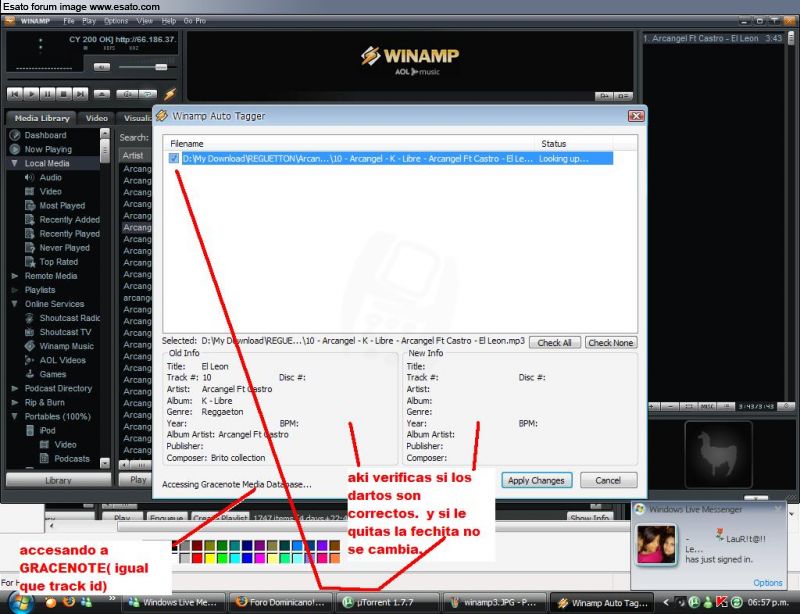The image size is (800, 614).
Task: Click the Filename column header
Action: [349, 144]
